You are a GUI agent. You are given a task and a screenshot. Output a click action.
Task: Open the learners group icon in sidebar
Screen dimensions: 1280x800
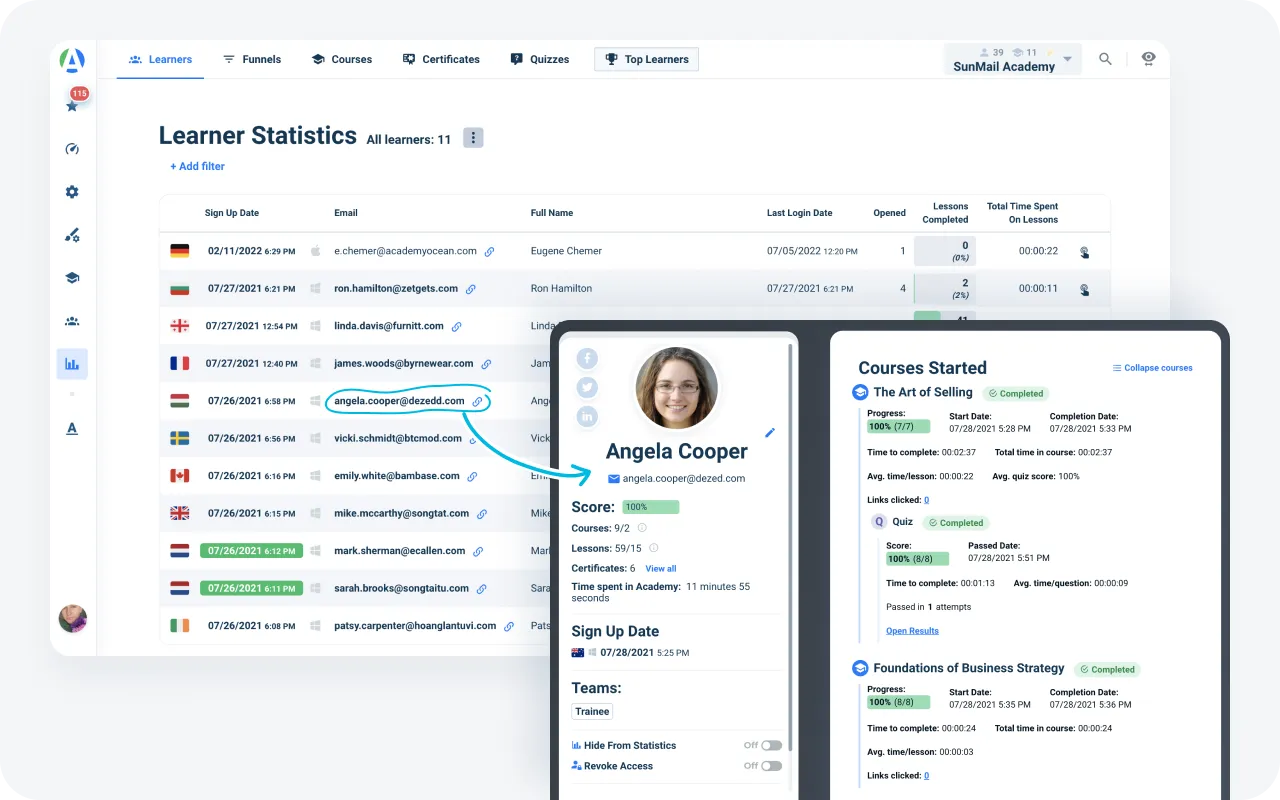[x=72, y=321]
